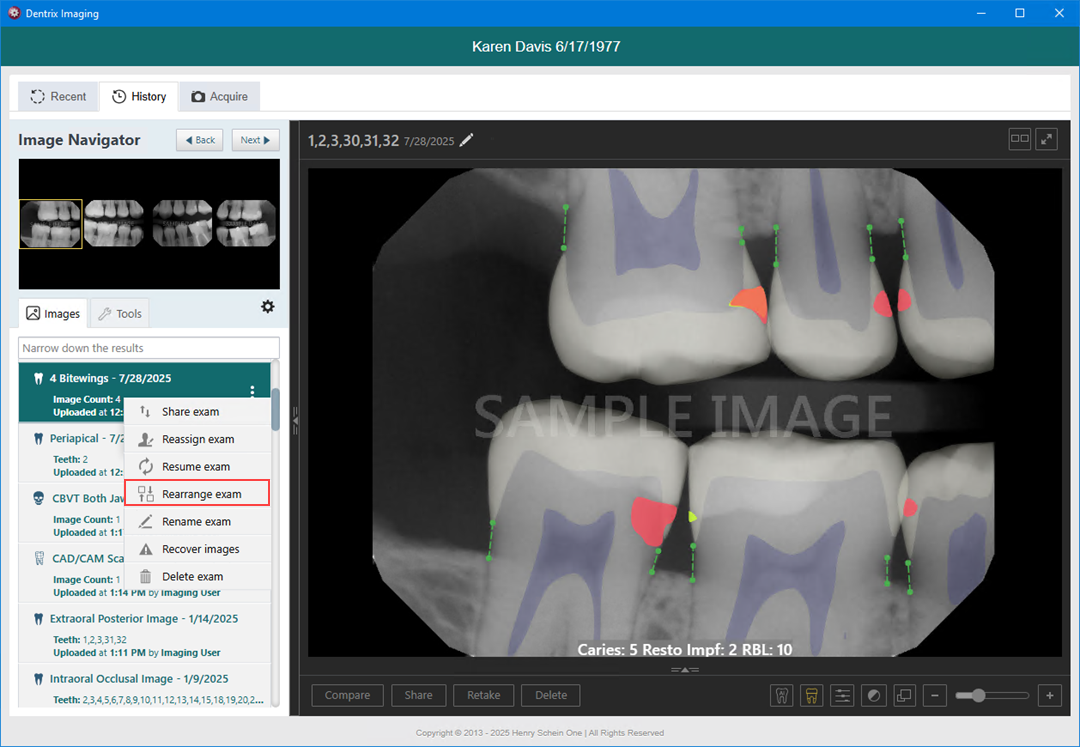1080x747 pixels.
Task: Click the pencil edit icon beside the date
Action: (x=467, y=140)
